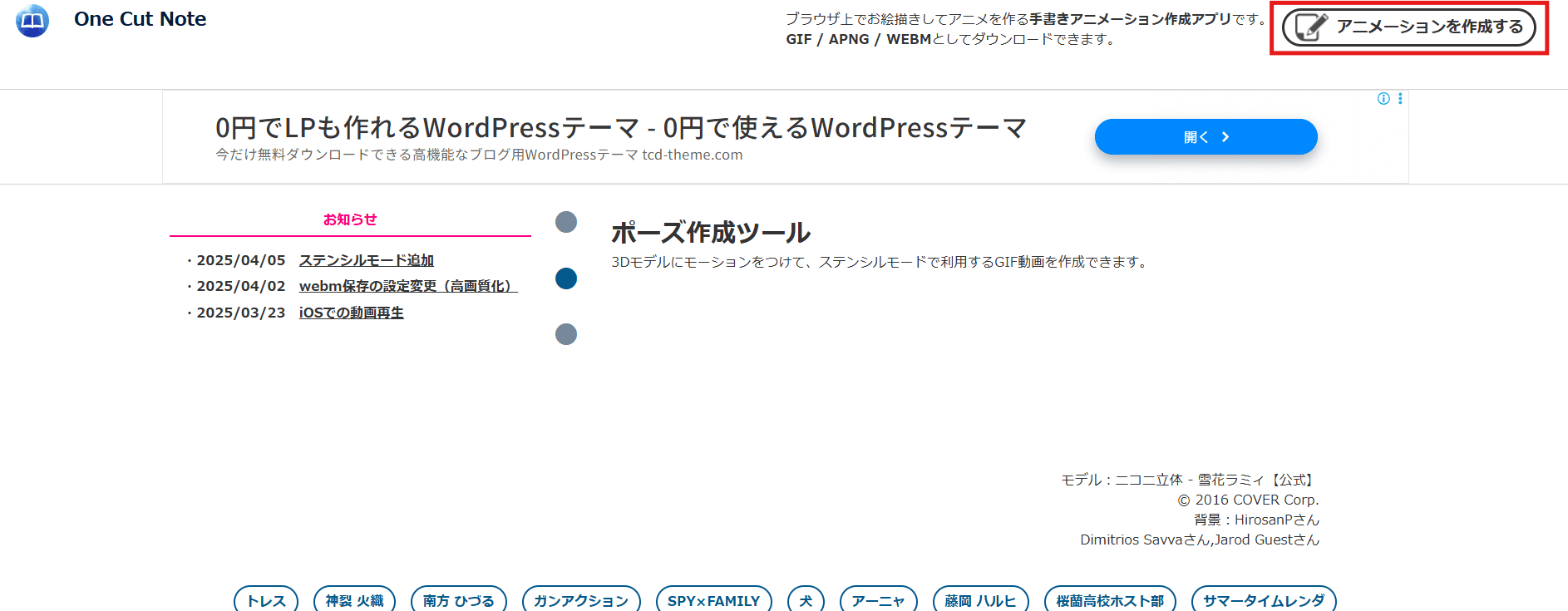Open the iOSでの動画再生 news link
Screen dimensions: 1568x611
pyautogui.click(x=351, y=313)
